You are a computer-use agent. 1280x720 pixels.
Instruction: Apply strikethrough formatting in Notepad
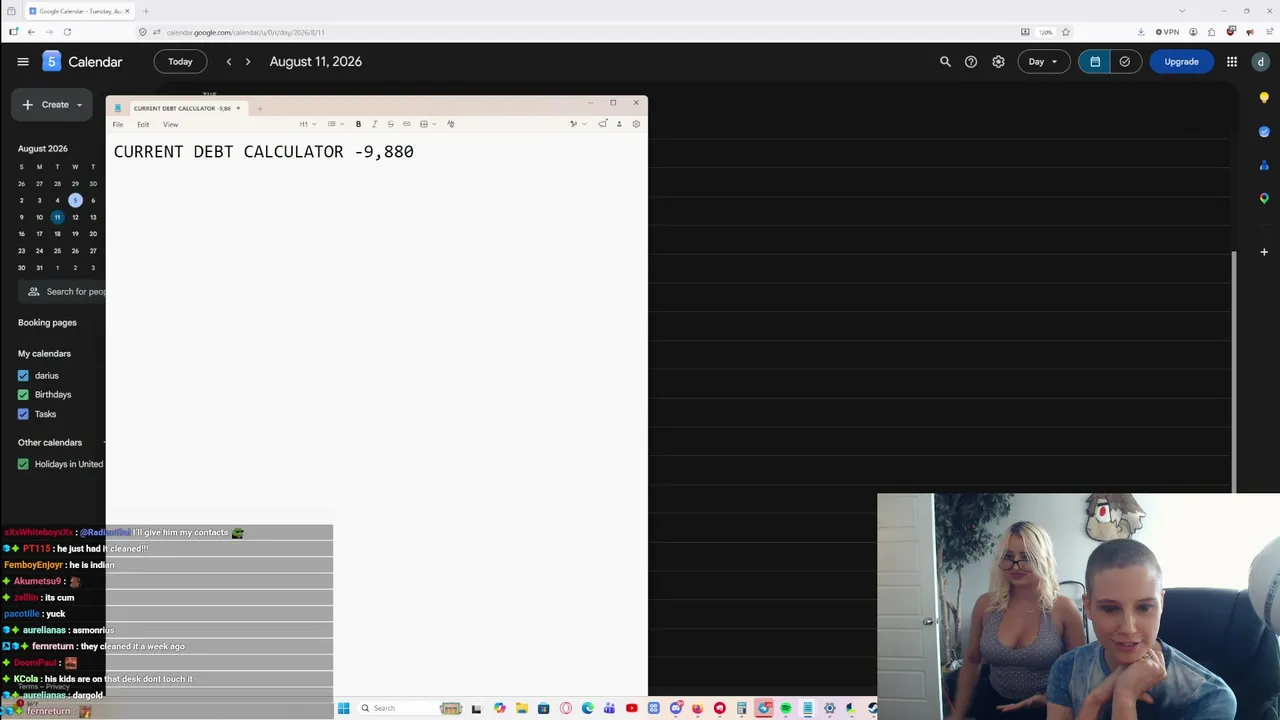click(x=390, y=124)
